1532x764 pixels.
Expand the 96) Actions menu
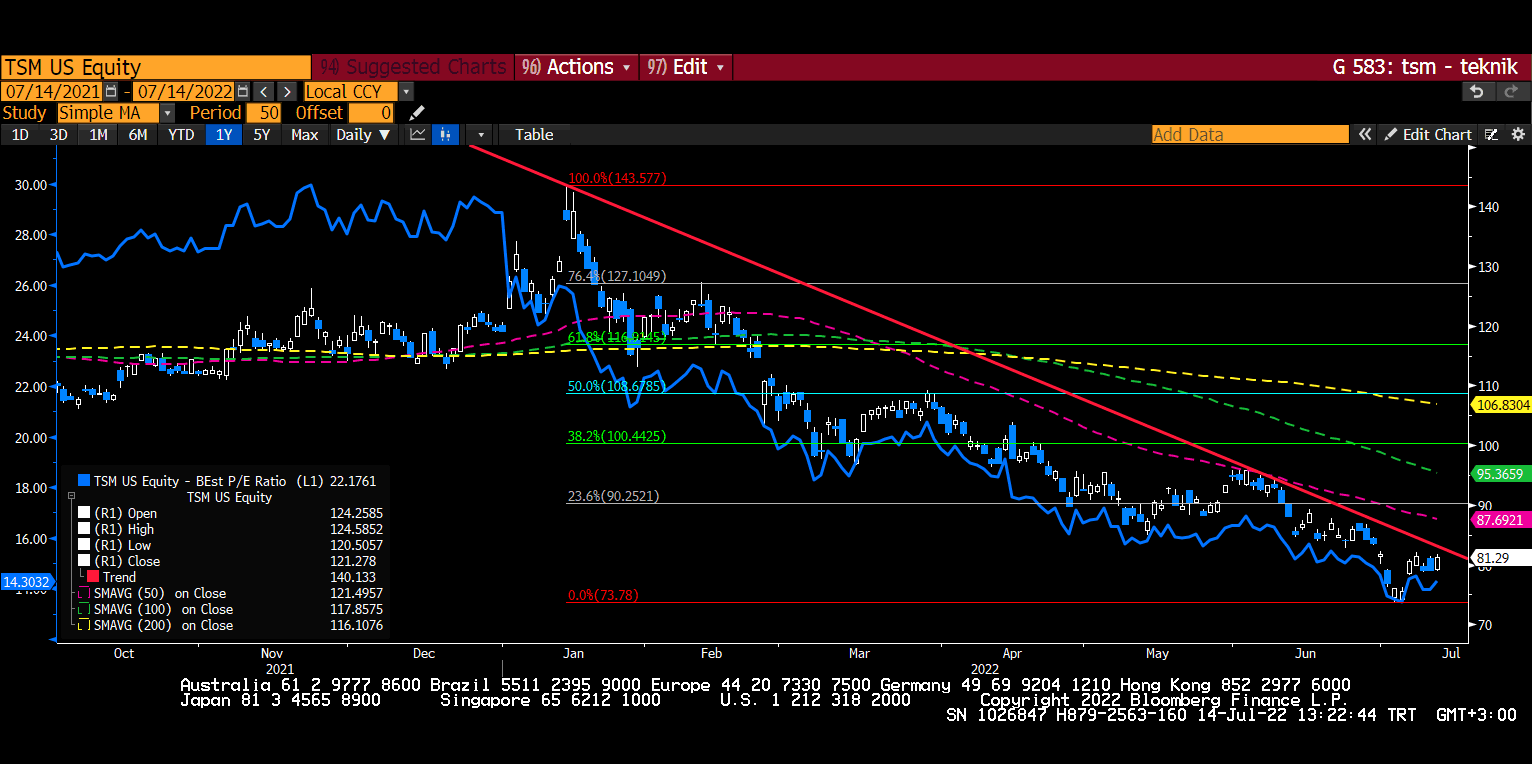(x=578, y=67)
